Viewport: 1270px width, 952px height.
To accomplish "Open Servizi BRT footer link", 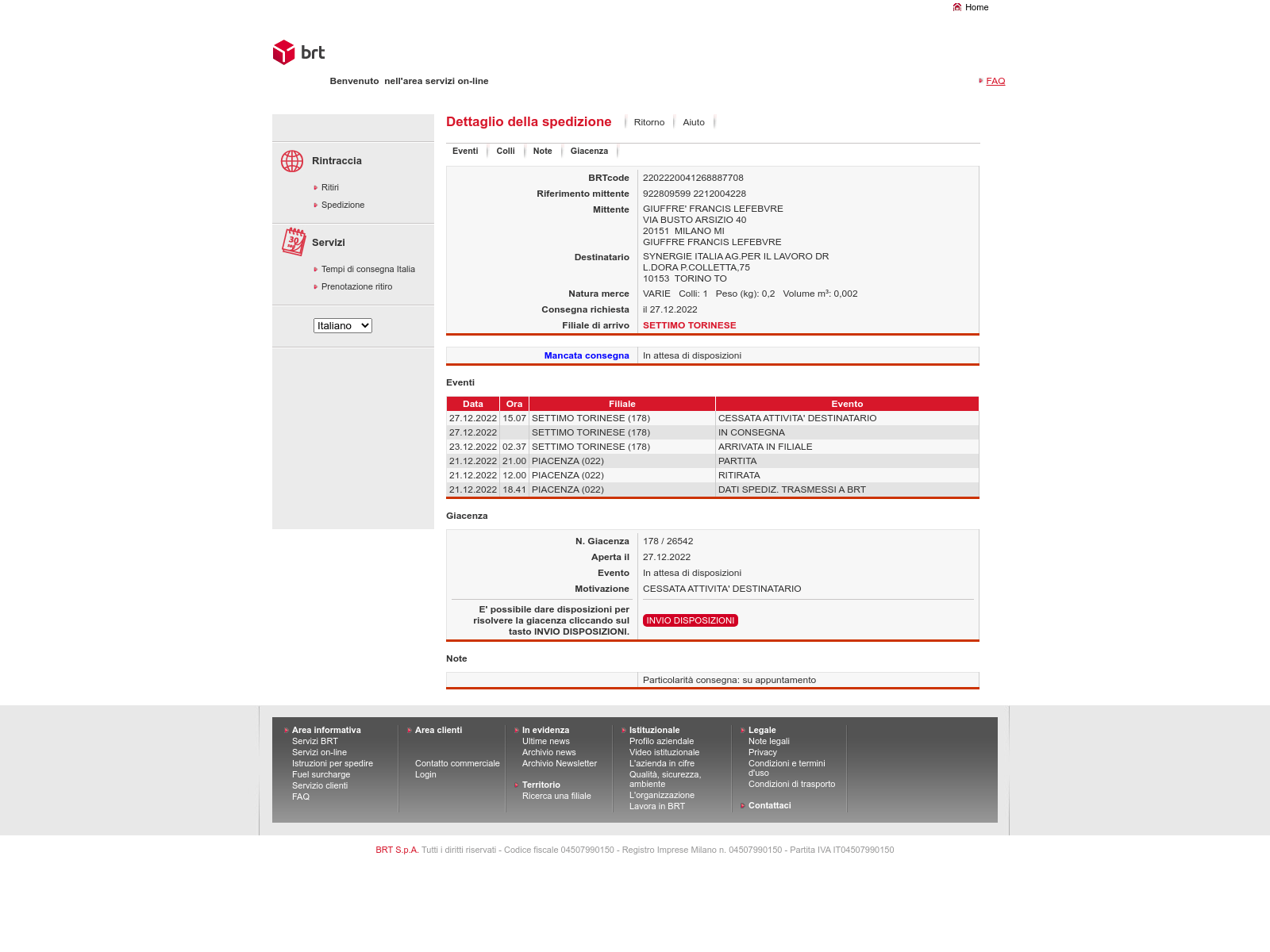I will point(315,741).
